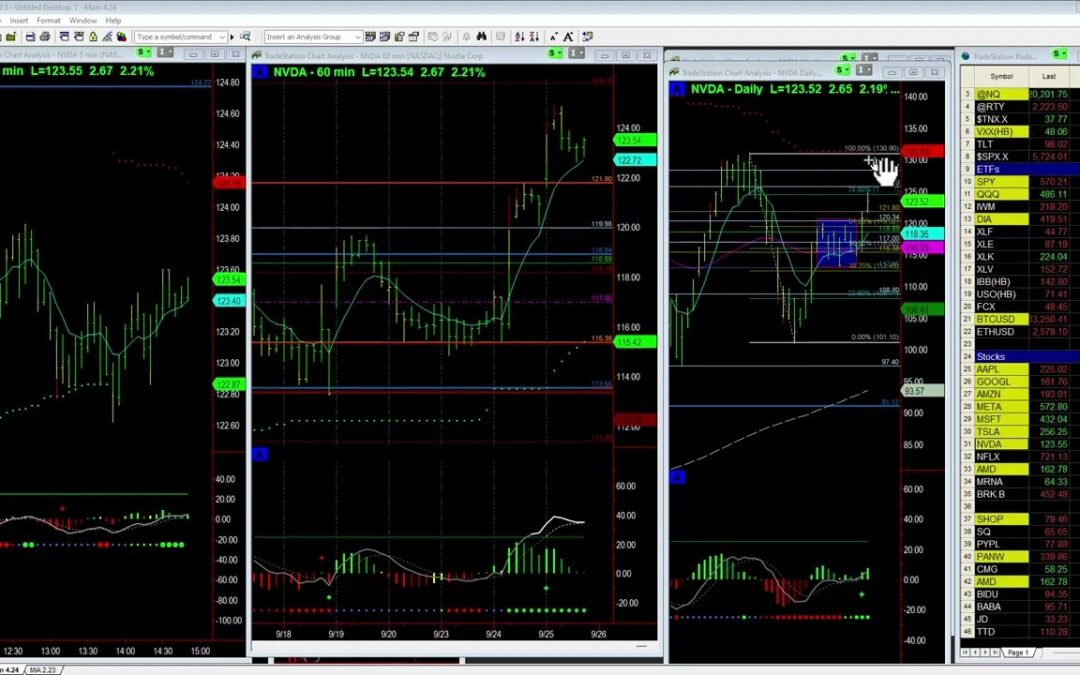Screen dimensions: 1080x675
Task: Open the green S link dropdown on the 5 min chart
Action: pos(143,53)
